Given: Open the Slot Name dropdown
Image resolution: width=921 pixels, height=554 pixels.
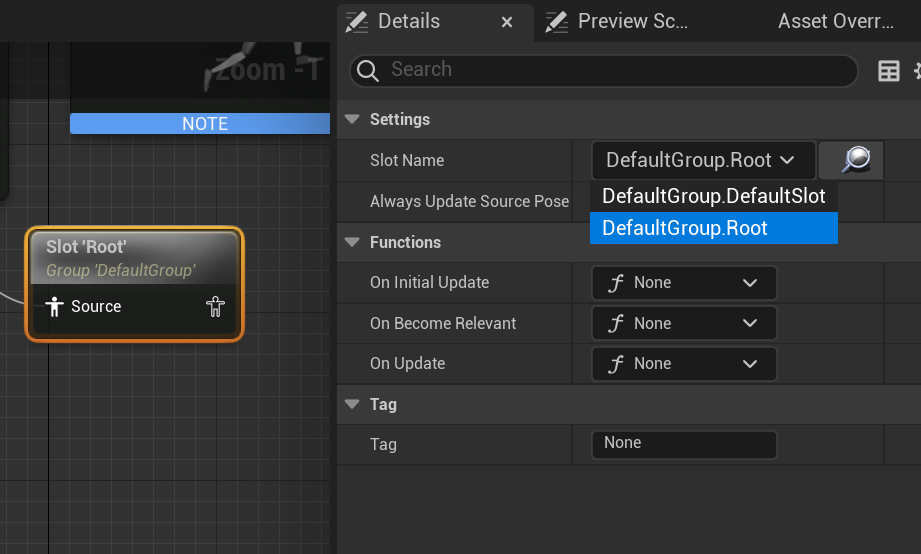Looking at the screenshot, I should (701, 160).
